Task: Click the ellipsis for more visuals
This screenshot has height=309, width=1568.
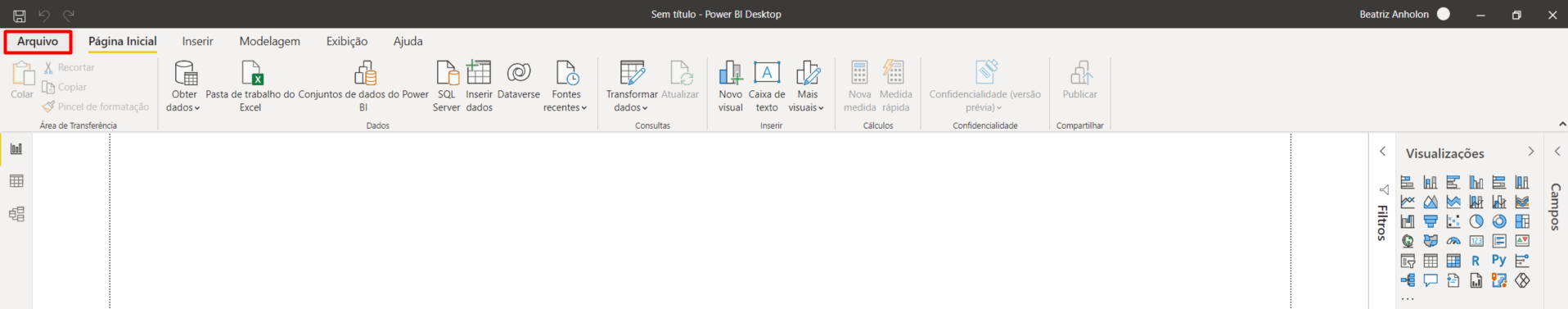Action: tap(1408, 299)
